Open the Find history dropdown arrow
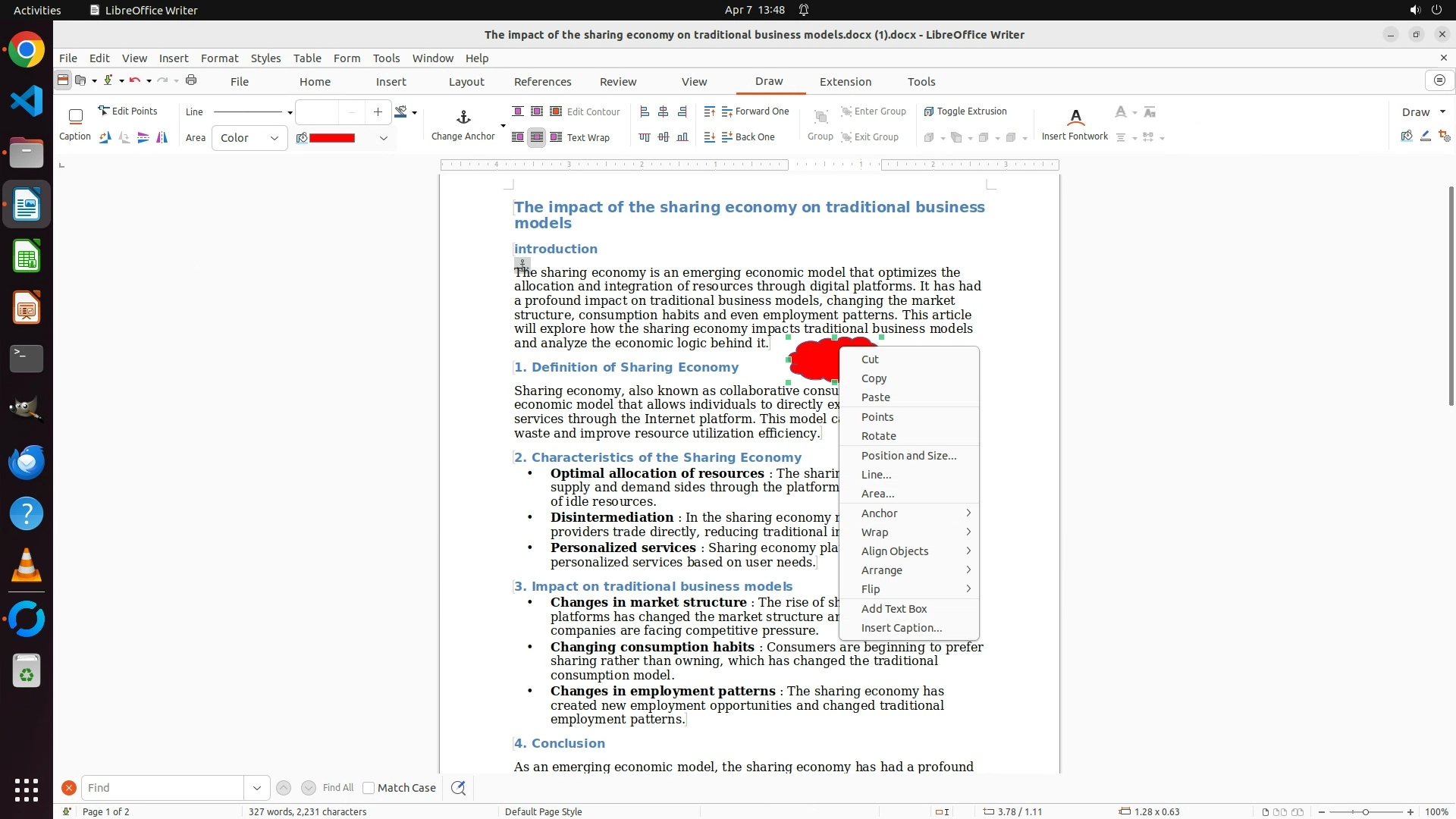 (x=257, y=788)
